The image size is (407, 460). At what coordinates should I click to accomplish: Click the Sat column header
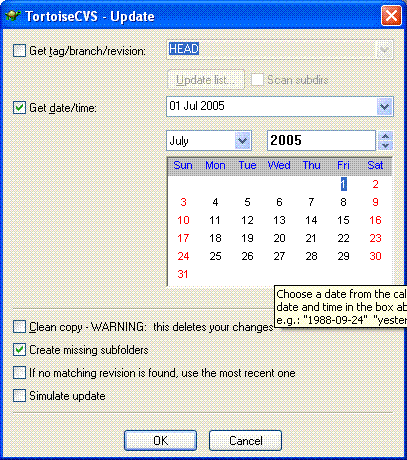(x=375, y=165)
